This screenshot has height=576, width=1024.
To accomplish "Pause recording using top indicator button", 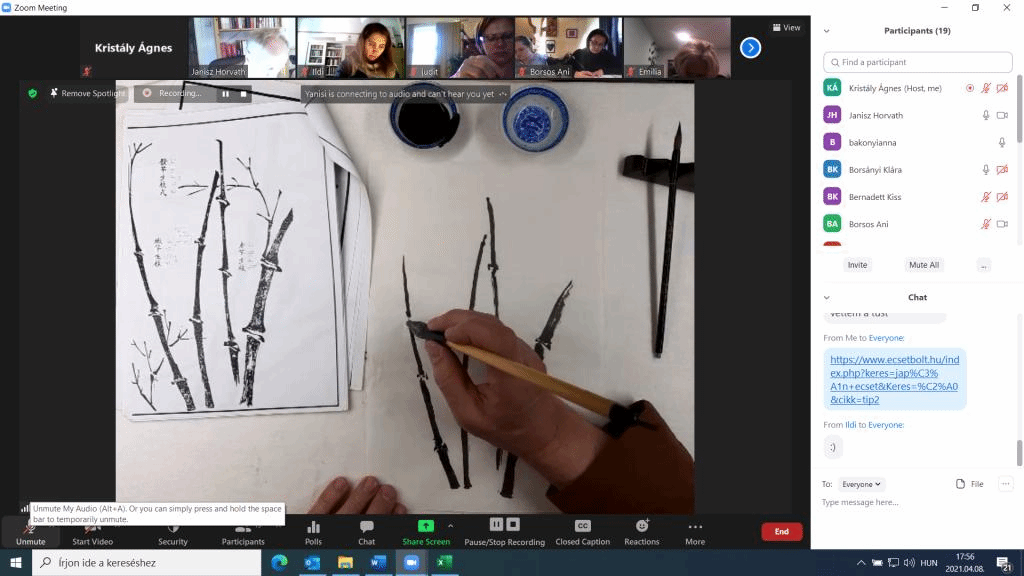I will (225, 94).
